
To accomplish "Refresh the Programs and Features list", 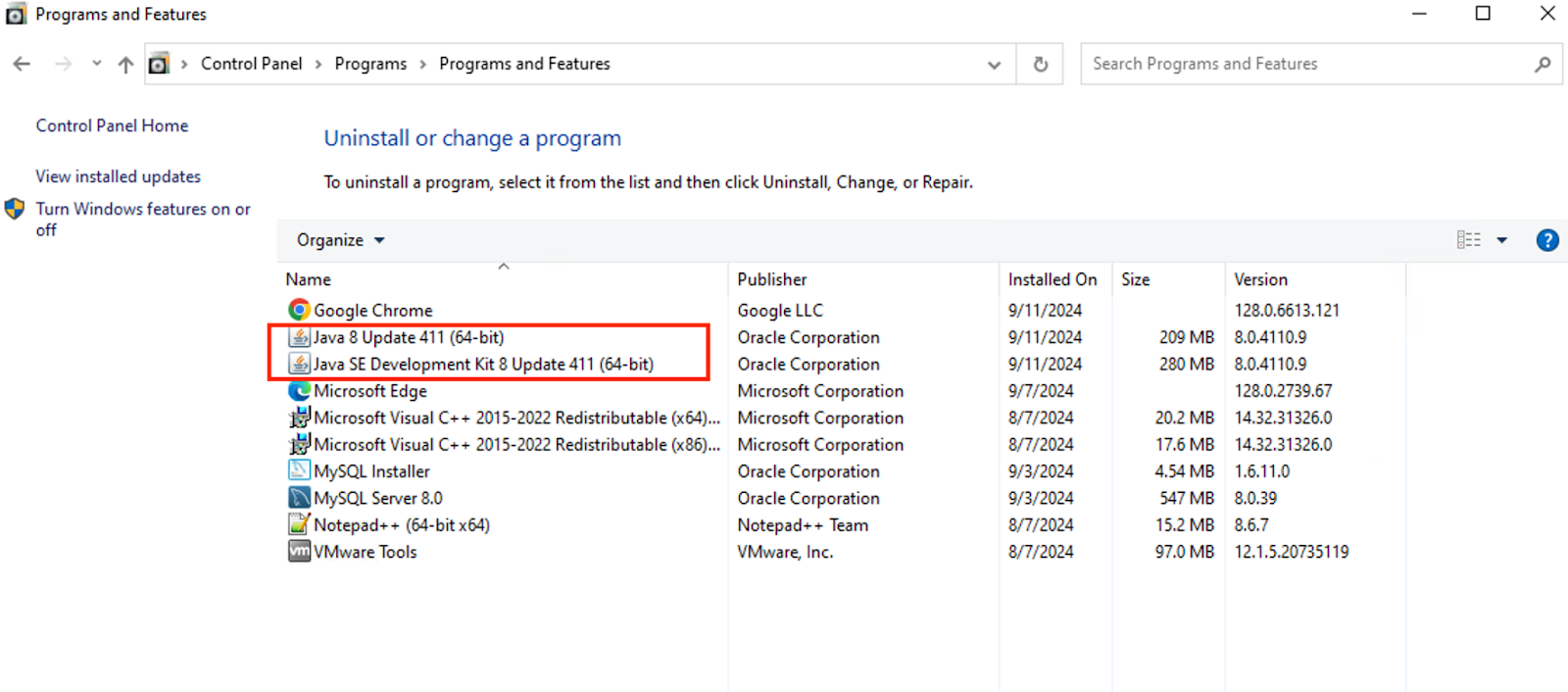I will [x=1041, y=64].
